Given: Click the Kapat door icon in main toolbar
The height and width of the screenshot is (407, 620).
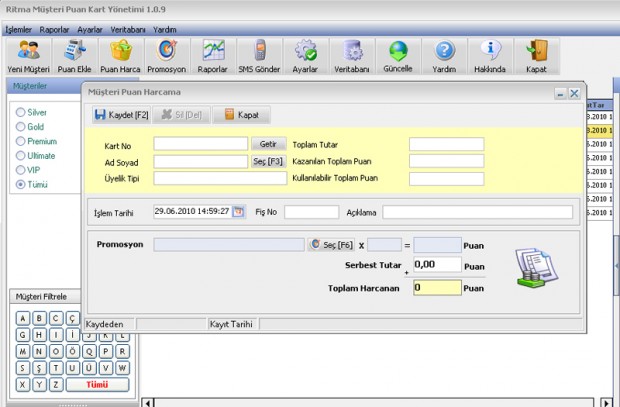Looking at the screenshot, I should (x=536, y=57).
